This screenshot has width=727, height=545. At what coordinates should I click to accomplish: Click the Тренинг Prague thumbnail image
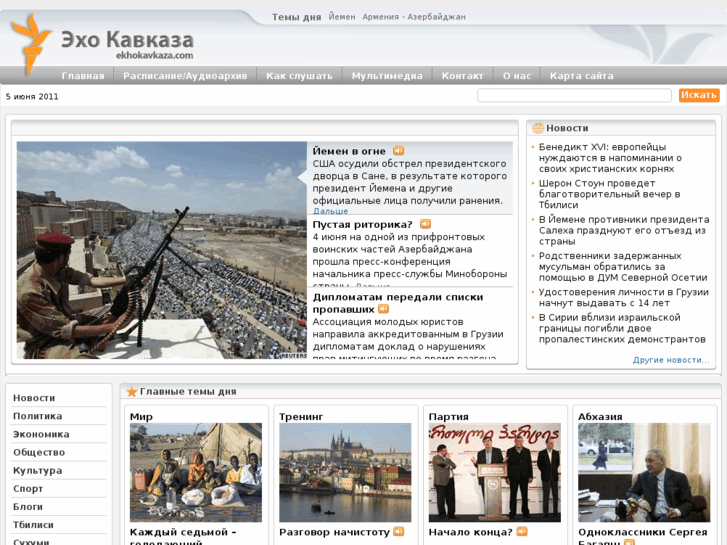point(345,472)
